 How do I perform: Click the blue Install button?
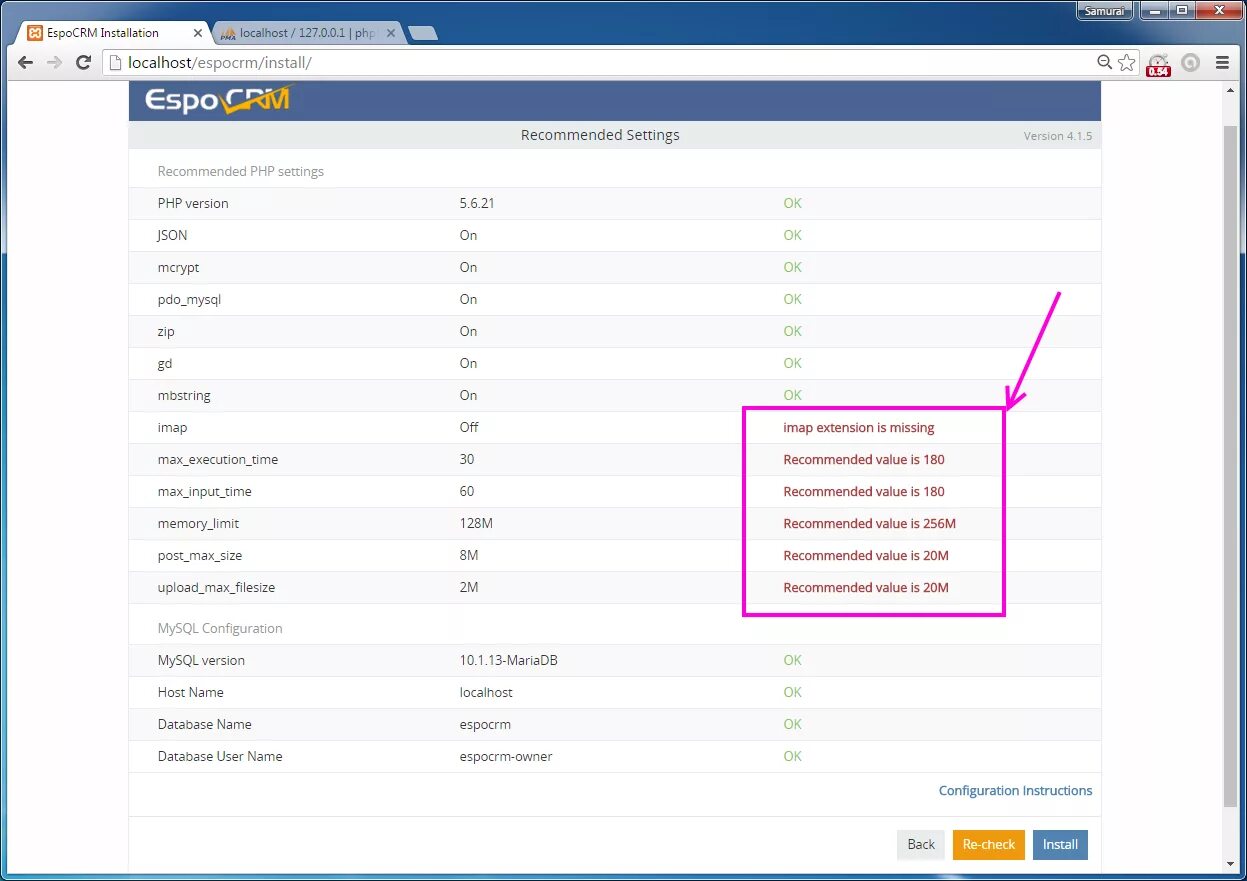[x=1060, y=845]
